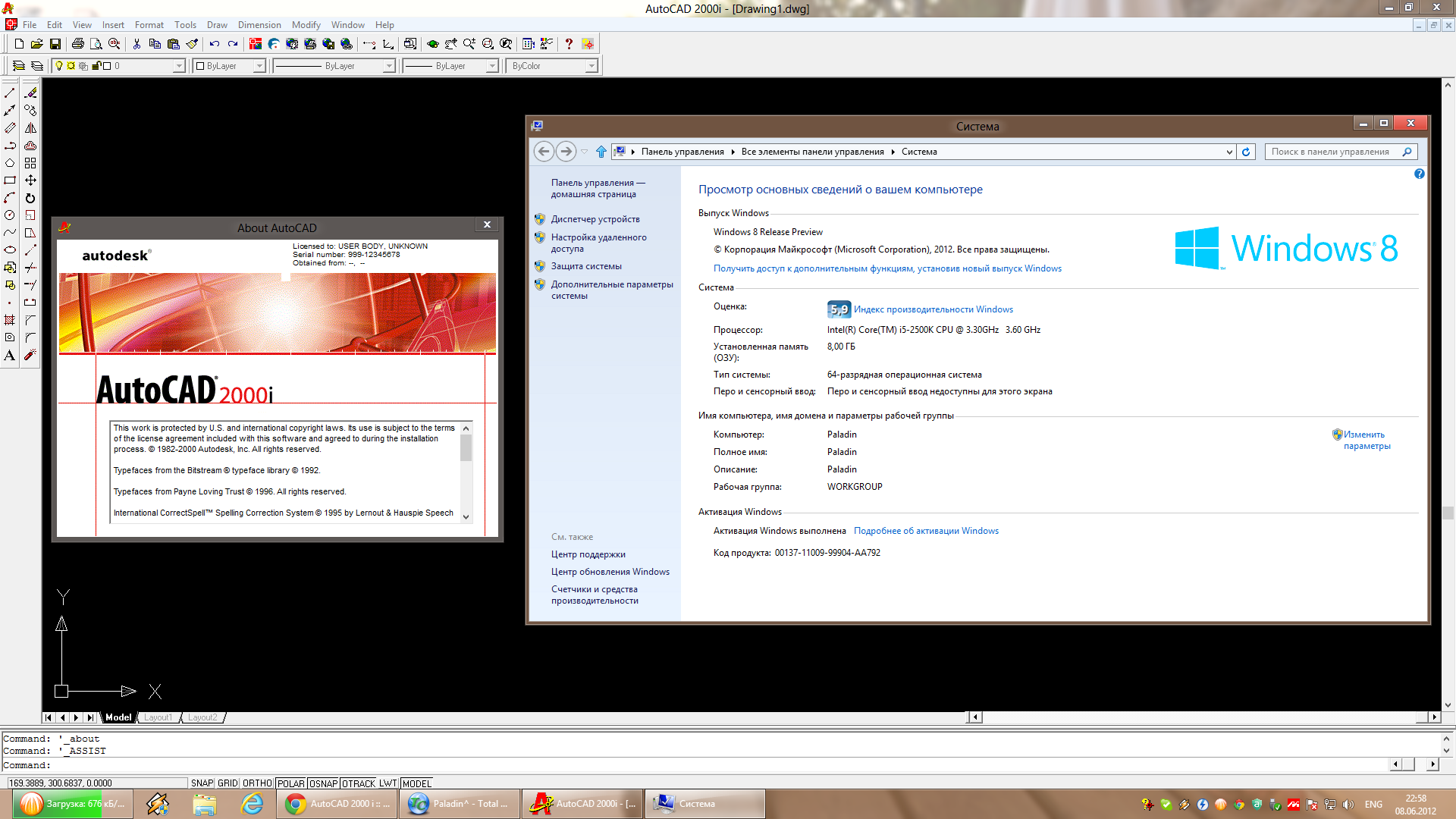
Task: Open Internet Explorer from the taskbar
Action: 251,804
